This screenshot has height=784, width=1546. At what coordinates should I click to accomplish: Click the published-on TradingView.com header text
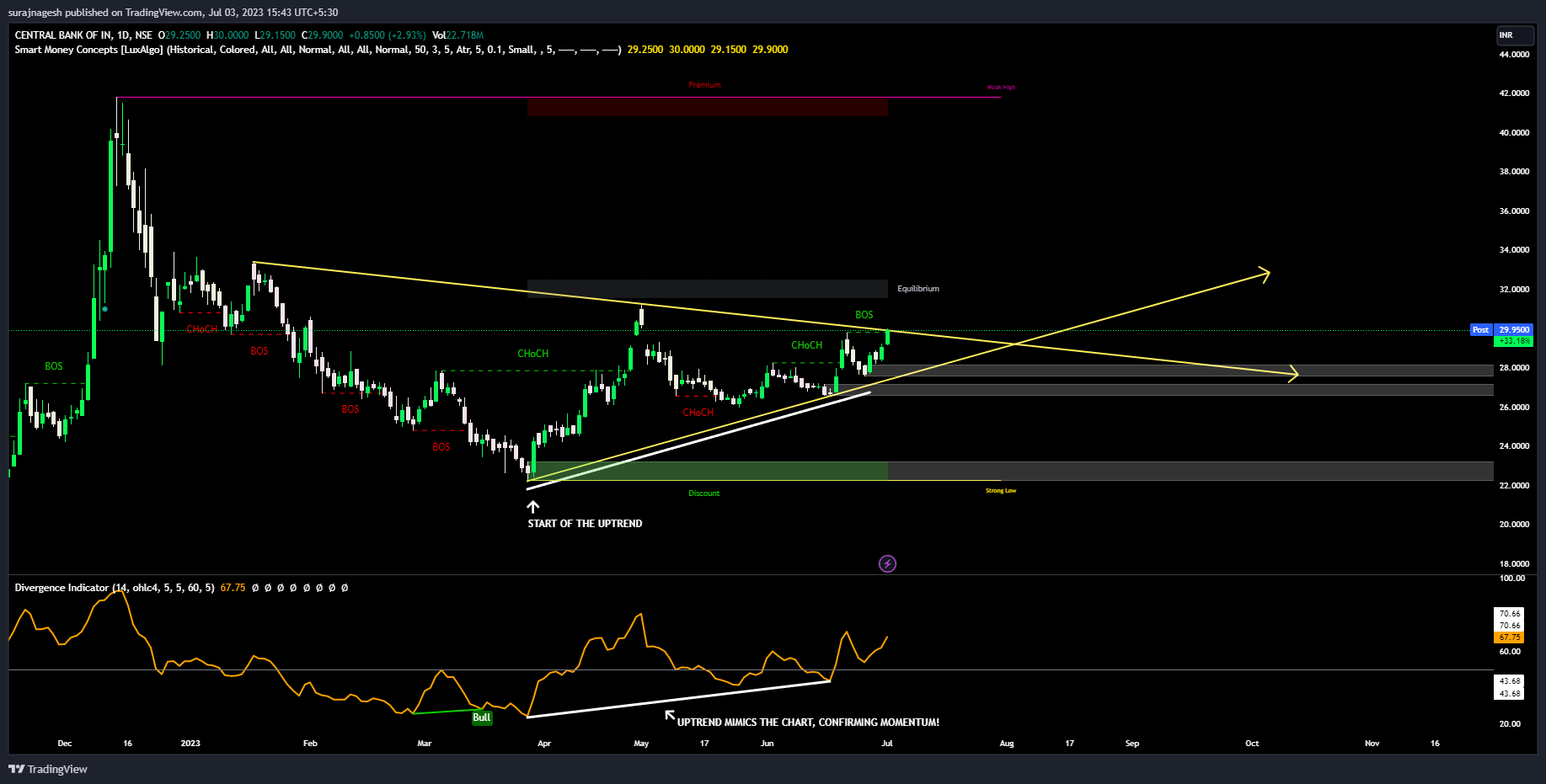(x=173, y=13)
